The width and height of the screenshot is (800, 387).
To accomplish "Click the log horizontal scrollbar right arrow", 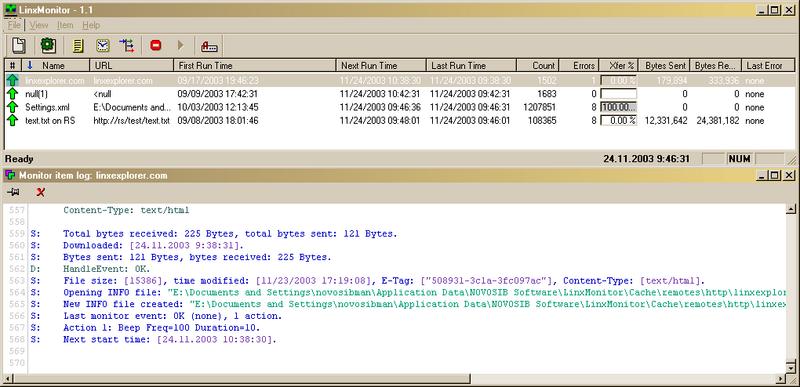I will 781,378.
